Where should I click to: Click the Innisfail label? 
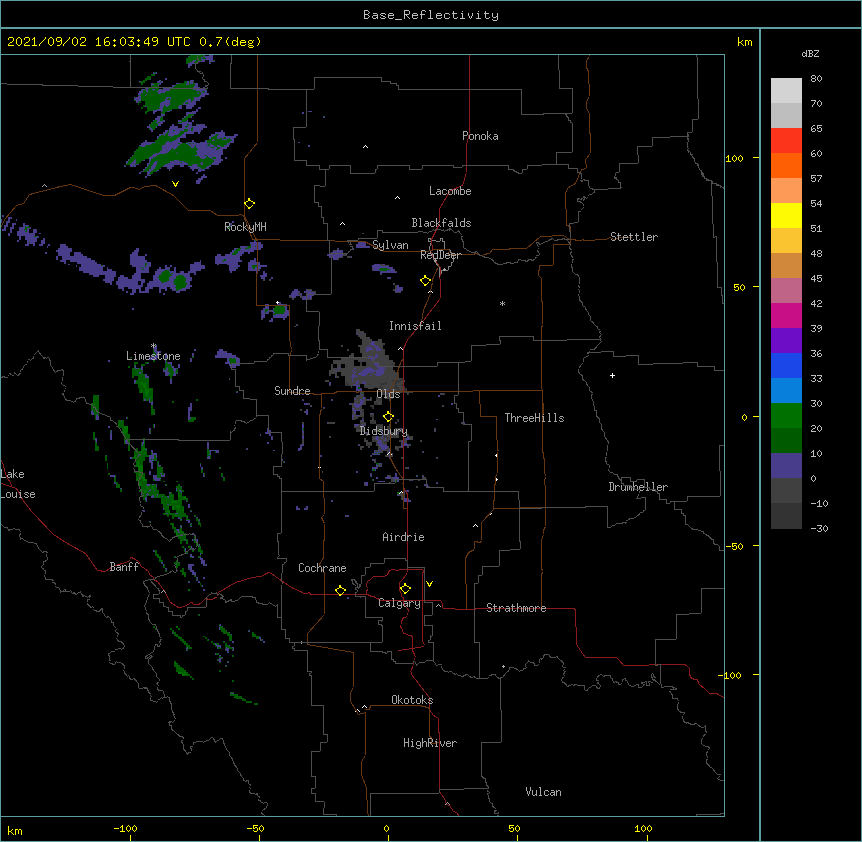[x=415, y=326]
